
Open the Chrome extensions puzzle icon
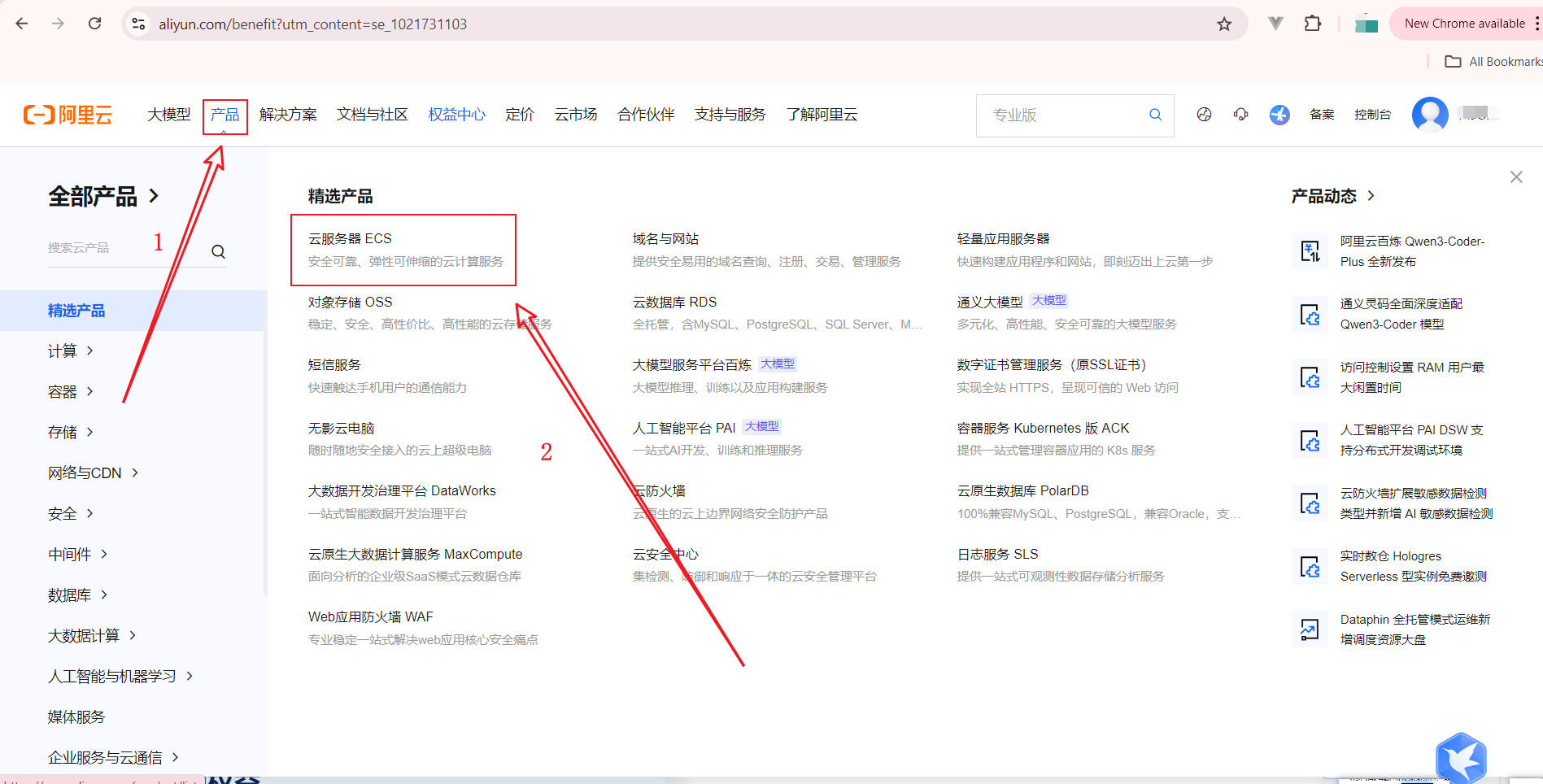click(1312, 24)
